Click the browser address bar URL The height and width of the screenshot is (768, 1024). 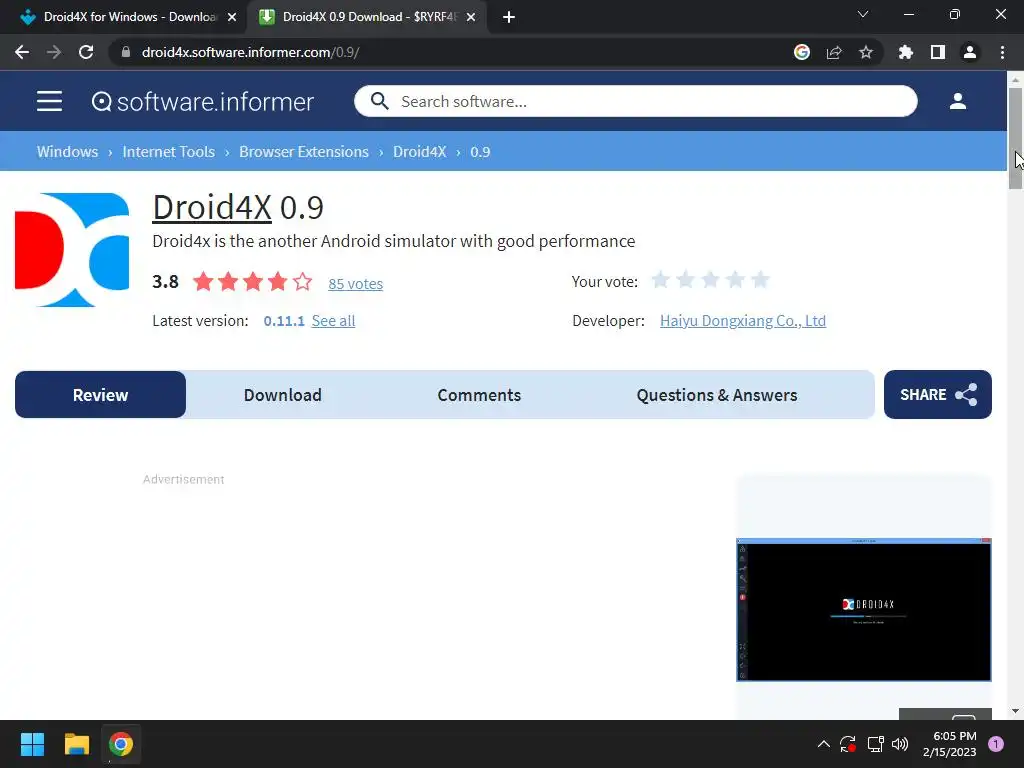[250, 52]
